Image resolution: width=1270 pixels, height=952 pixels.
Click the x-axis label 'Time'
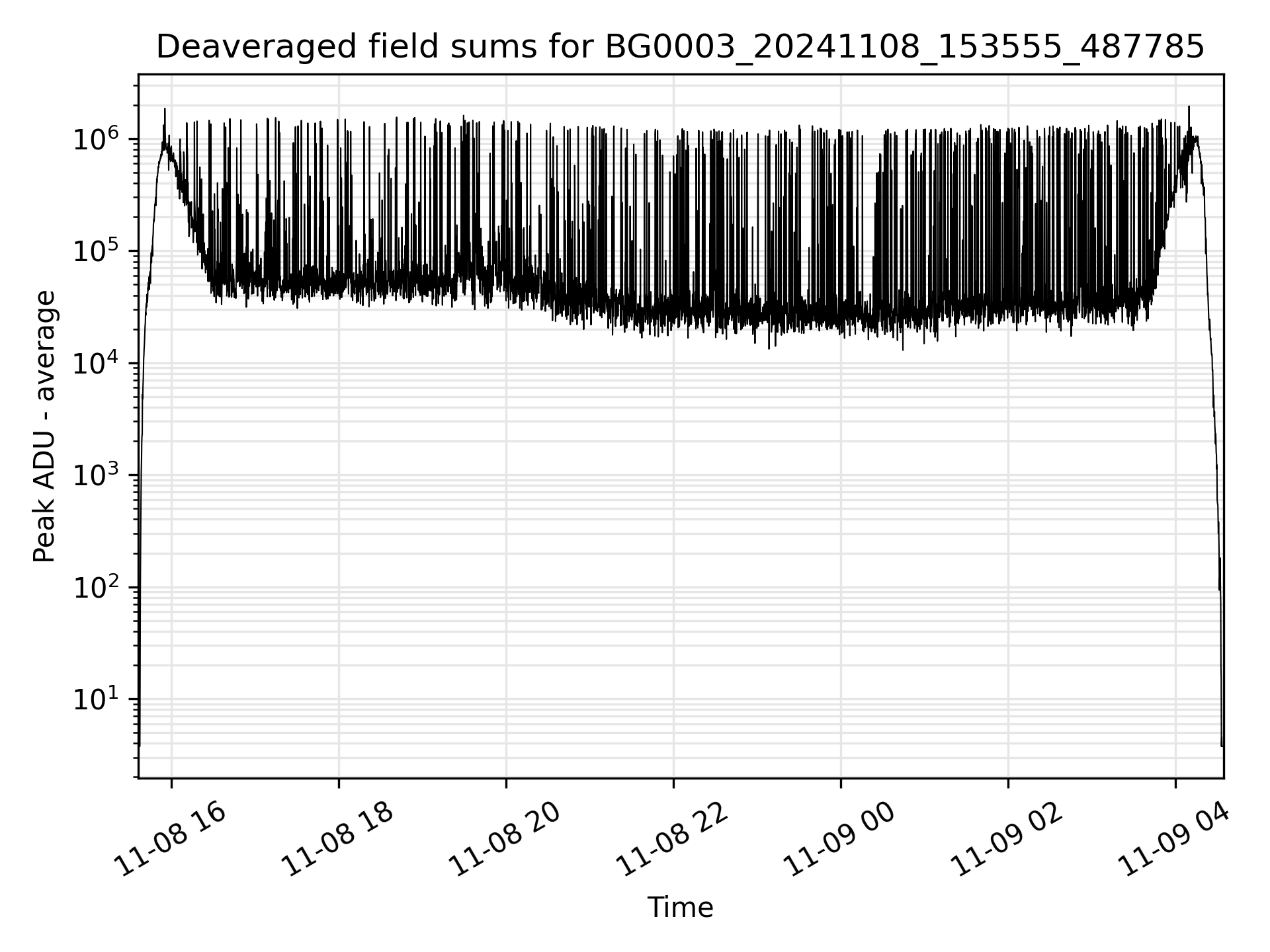(x=680, y=908)
